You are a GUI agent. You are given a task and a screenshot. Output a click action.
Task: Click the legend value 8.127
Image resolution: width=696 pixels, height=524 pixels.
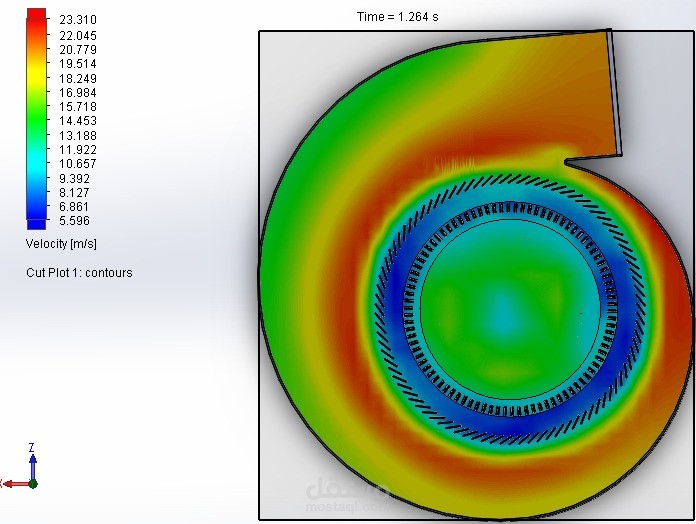[x=74, y=193]
